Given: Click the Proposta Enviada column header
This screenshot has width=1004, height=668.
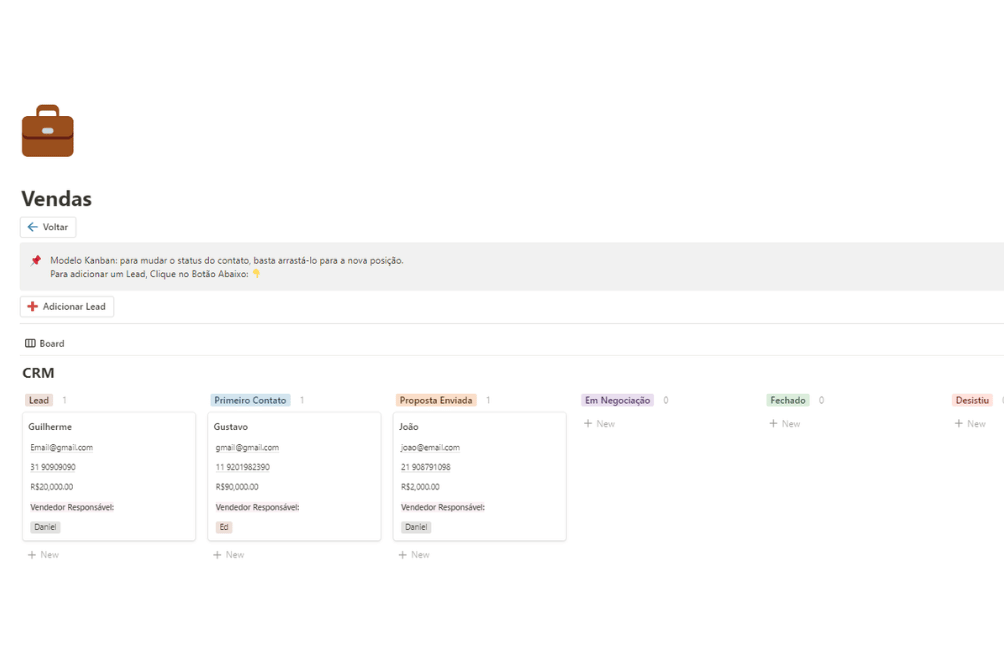Looking at the screenshot, I should tap(436, 400).
